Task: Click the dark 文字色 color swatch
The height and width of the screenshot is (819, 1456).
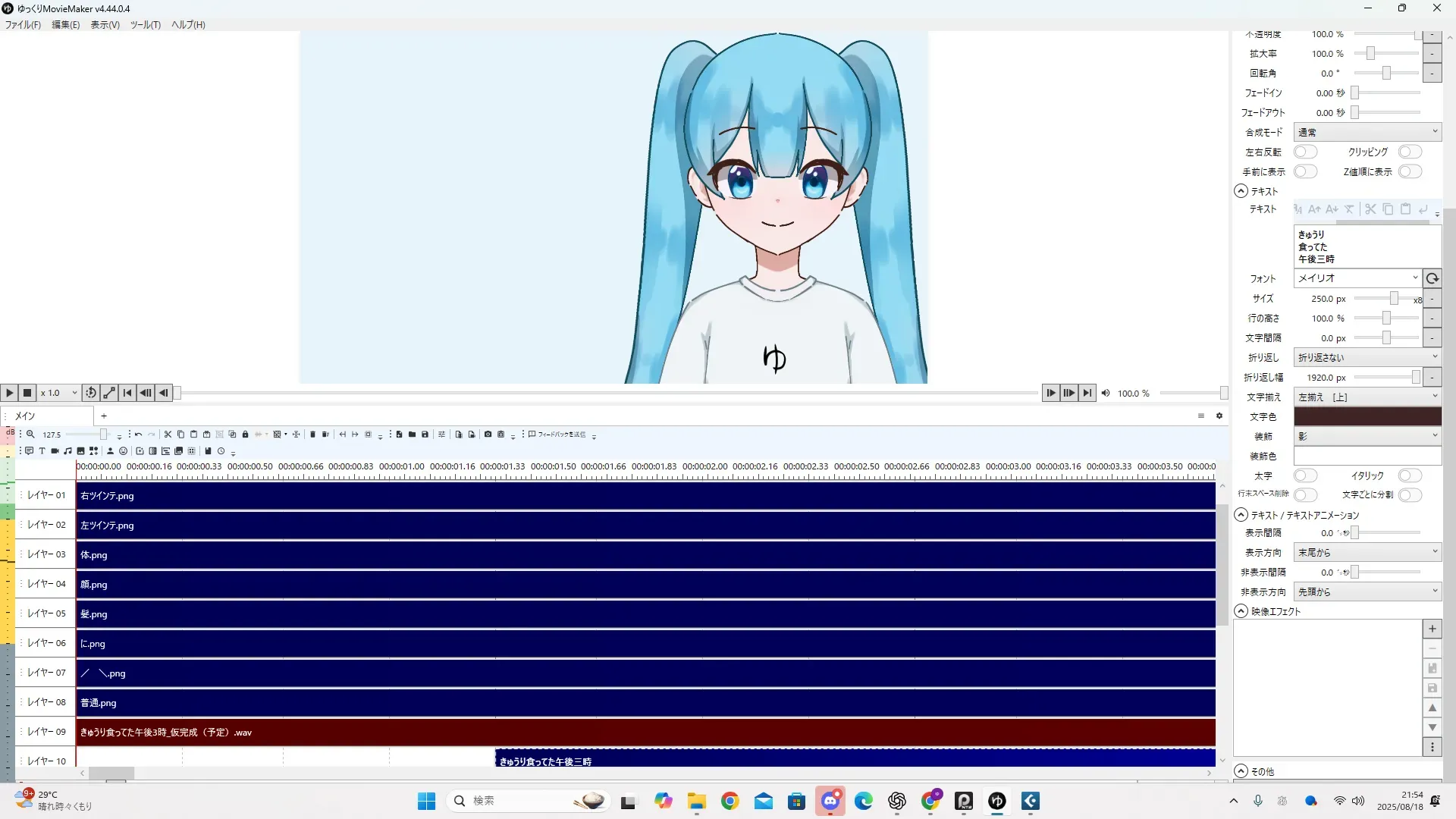Action: coord(1367,416)
